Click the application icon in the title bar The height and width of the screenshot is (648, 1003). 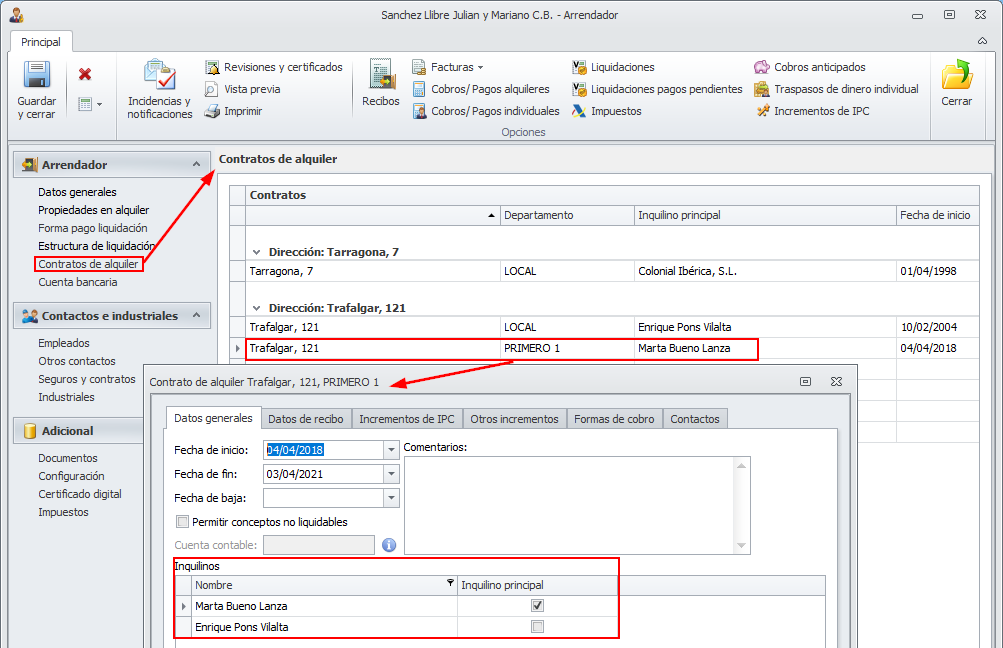(16, 15)
